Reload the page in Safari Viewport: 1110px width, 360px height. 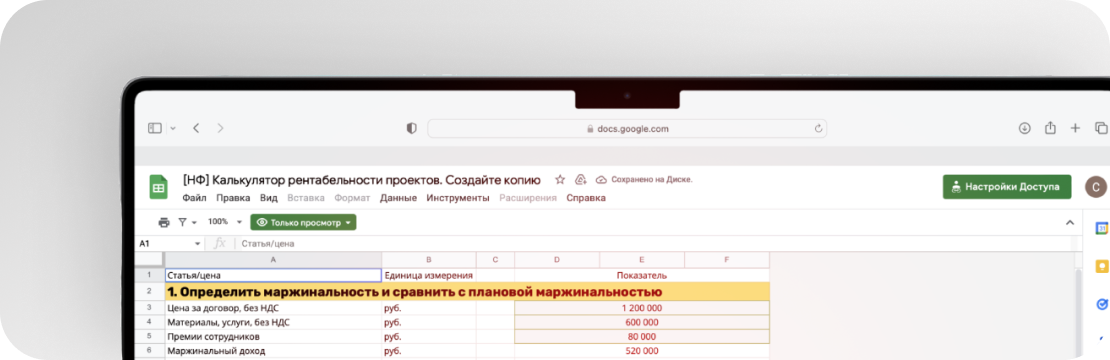tap(818, 129)
